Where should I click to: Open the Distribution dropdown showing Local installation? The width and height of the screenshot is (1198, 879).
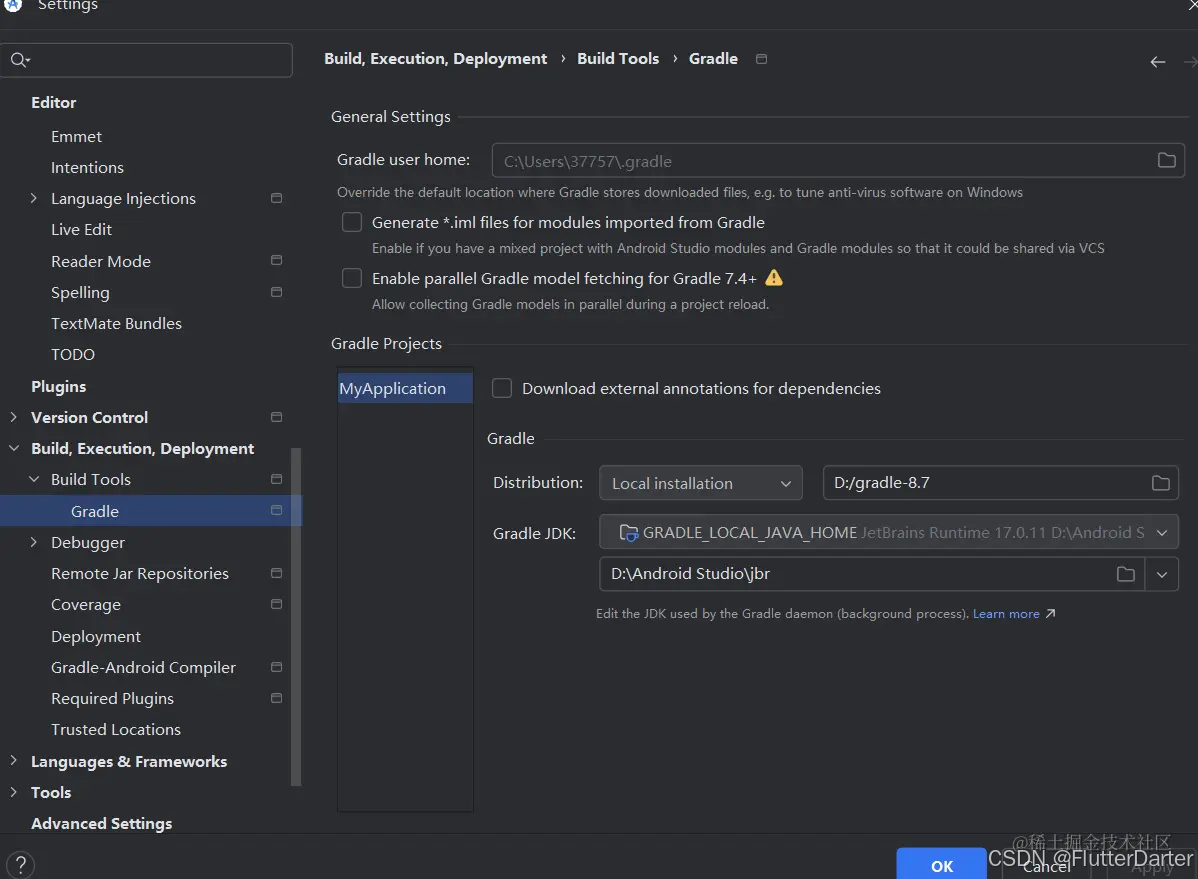click(700, 483)
